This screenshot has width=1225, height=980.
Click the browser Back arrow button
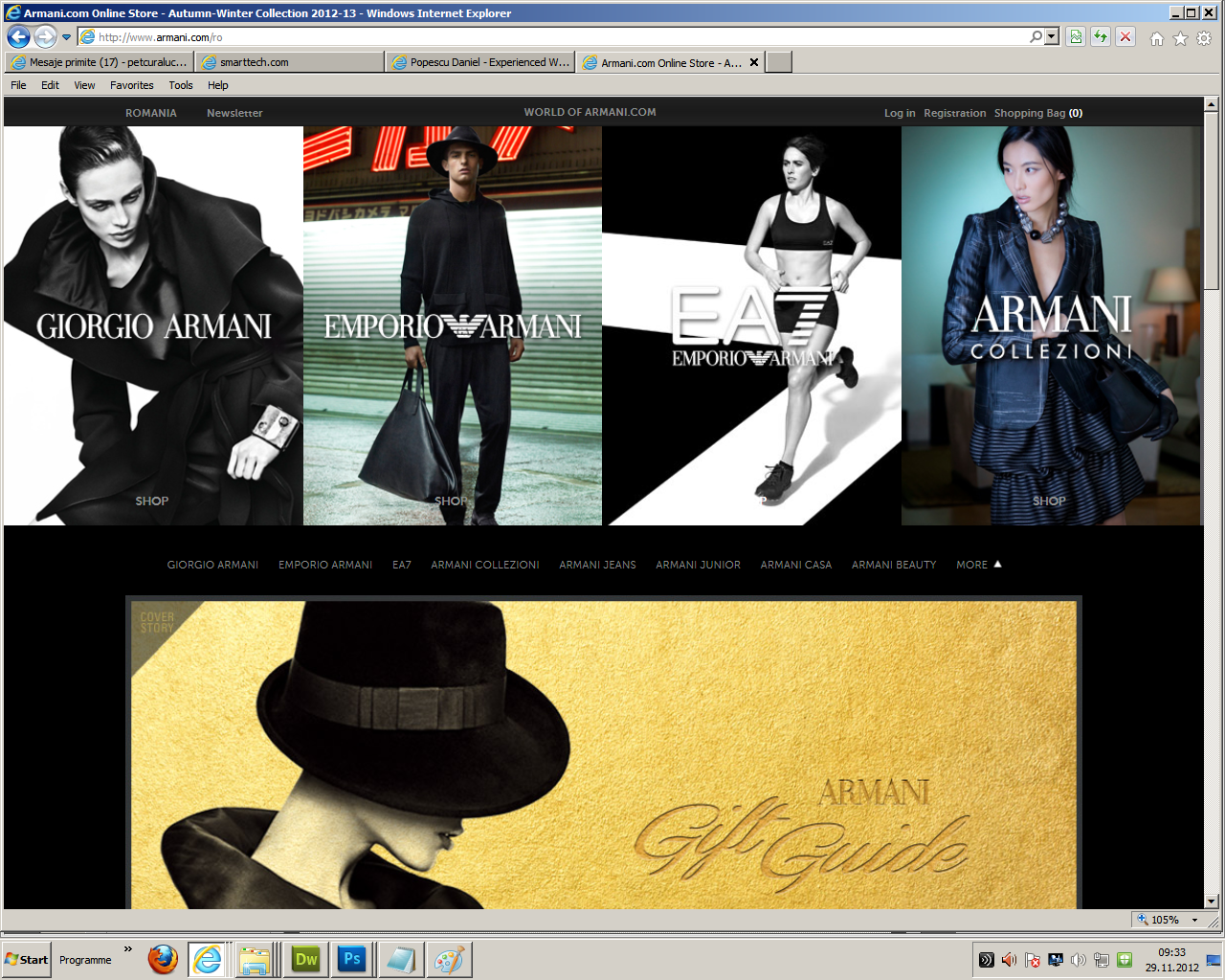pyautogui.click(x=18, y=37)
